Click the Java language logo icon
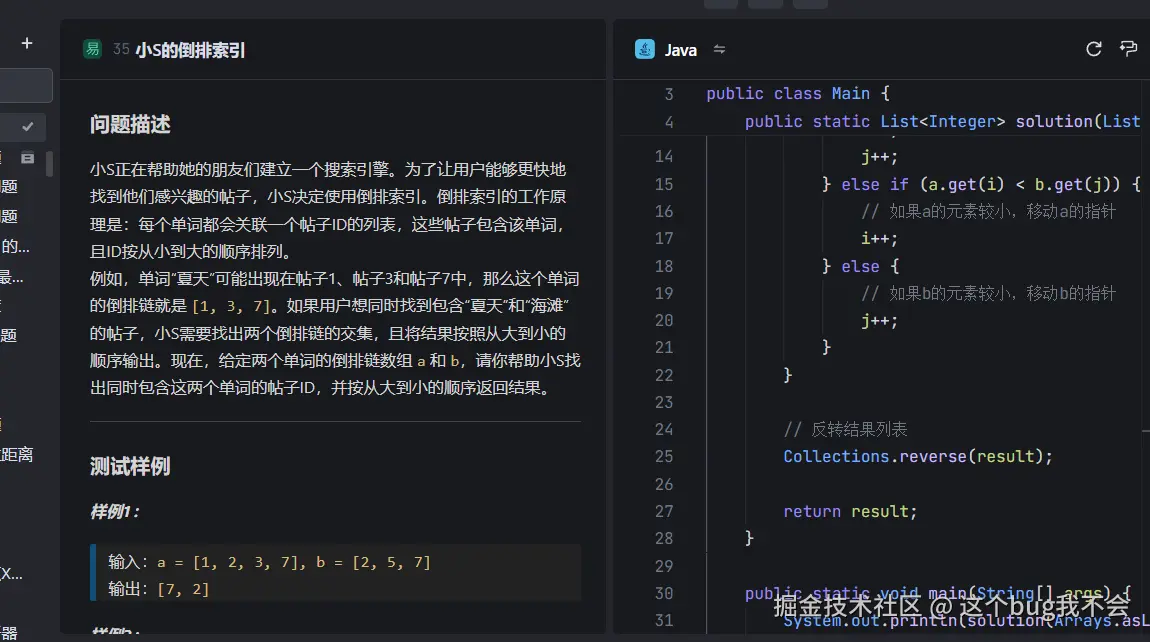 coord(643,48)
